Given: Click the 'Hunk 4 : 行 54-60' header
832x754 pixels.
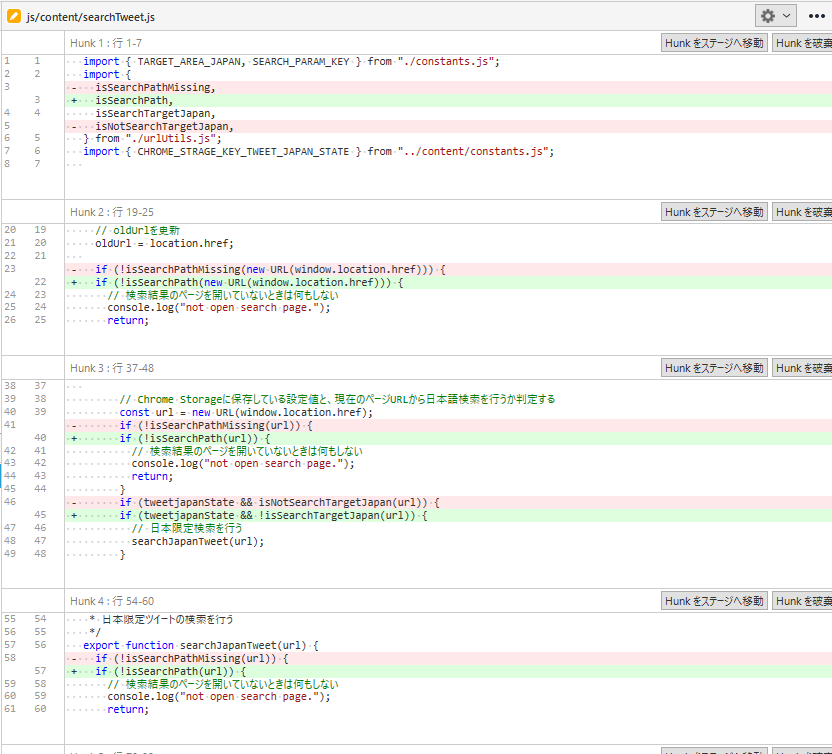Looking at the screenshot, I should 112,601.
